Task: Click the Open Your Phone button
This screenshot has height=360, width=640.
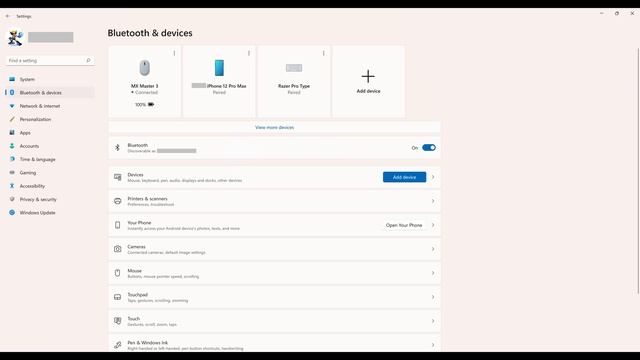Action: pyautogui.click(x=404, y=225)
